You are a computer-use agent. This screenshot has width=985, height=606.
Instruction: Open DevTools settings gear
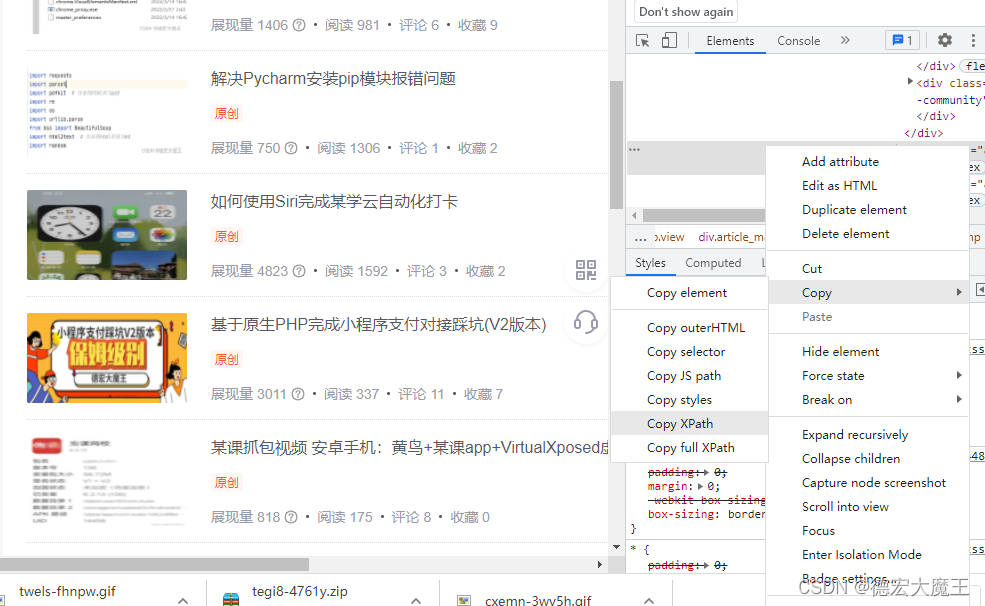pyautogui.click(x=944, y=40)
